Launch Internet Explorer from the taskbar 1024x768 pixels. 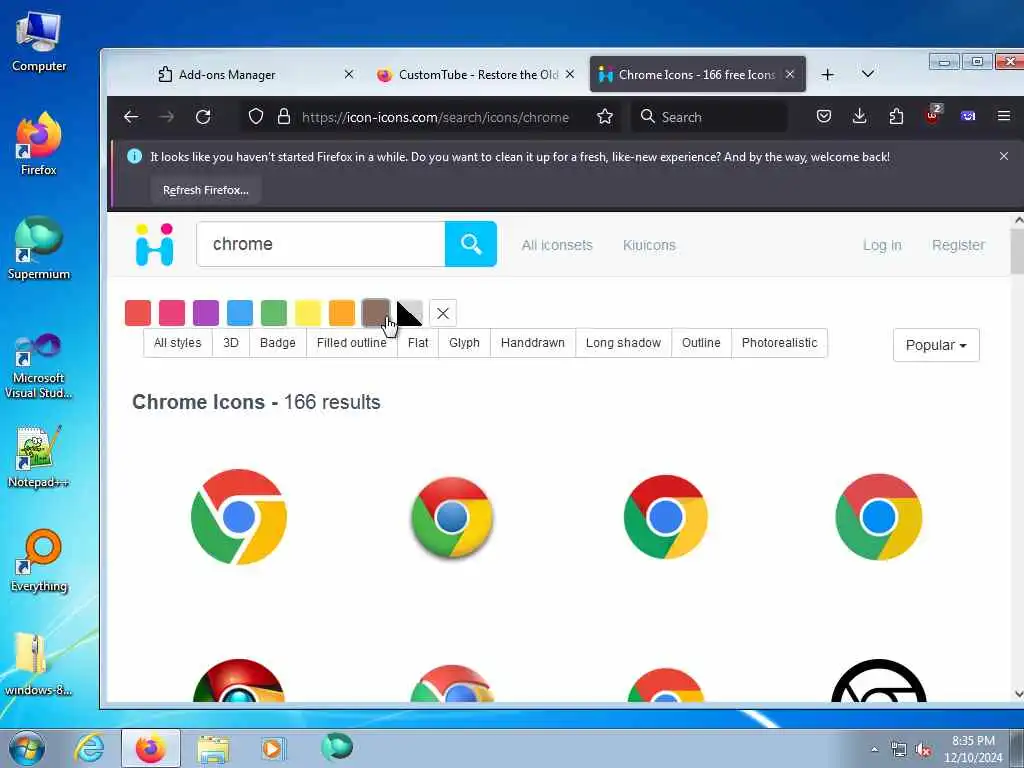click(x=89, y=748)
